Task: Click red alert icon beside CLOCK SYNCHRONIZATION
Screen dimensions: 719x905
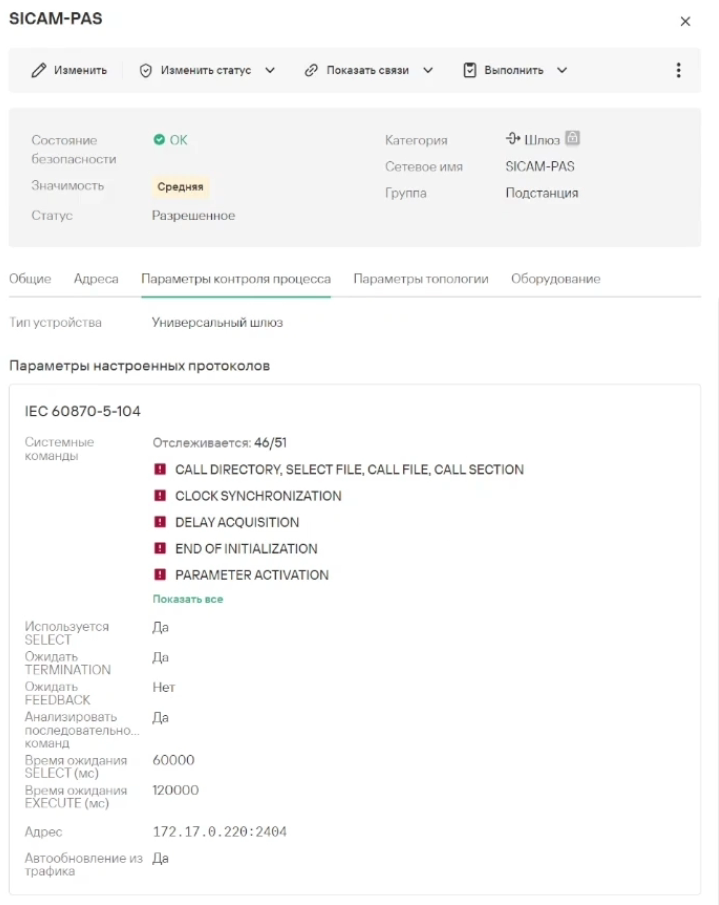Action: pyautogui.click(x=159, y=496)
